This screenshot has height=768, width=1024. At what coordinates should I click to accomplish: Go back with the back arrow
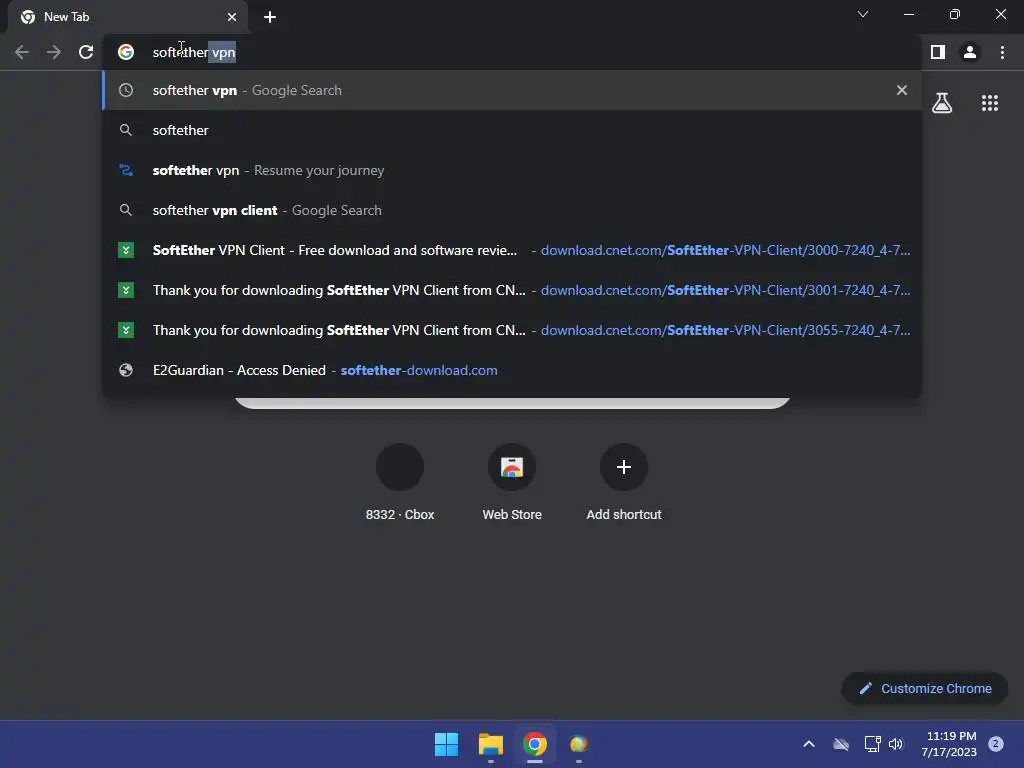pyautogui.click(x=22, y=52)
